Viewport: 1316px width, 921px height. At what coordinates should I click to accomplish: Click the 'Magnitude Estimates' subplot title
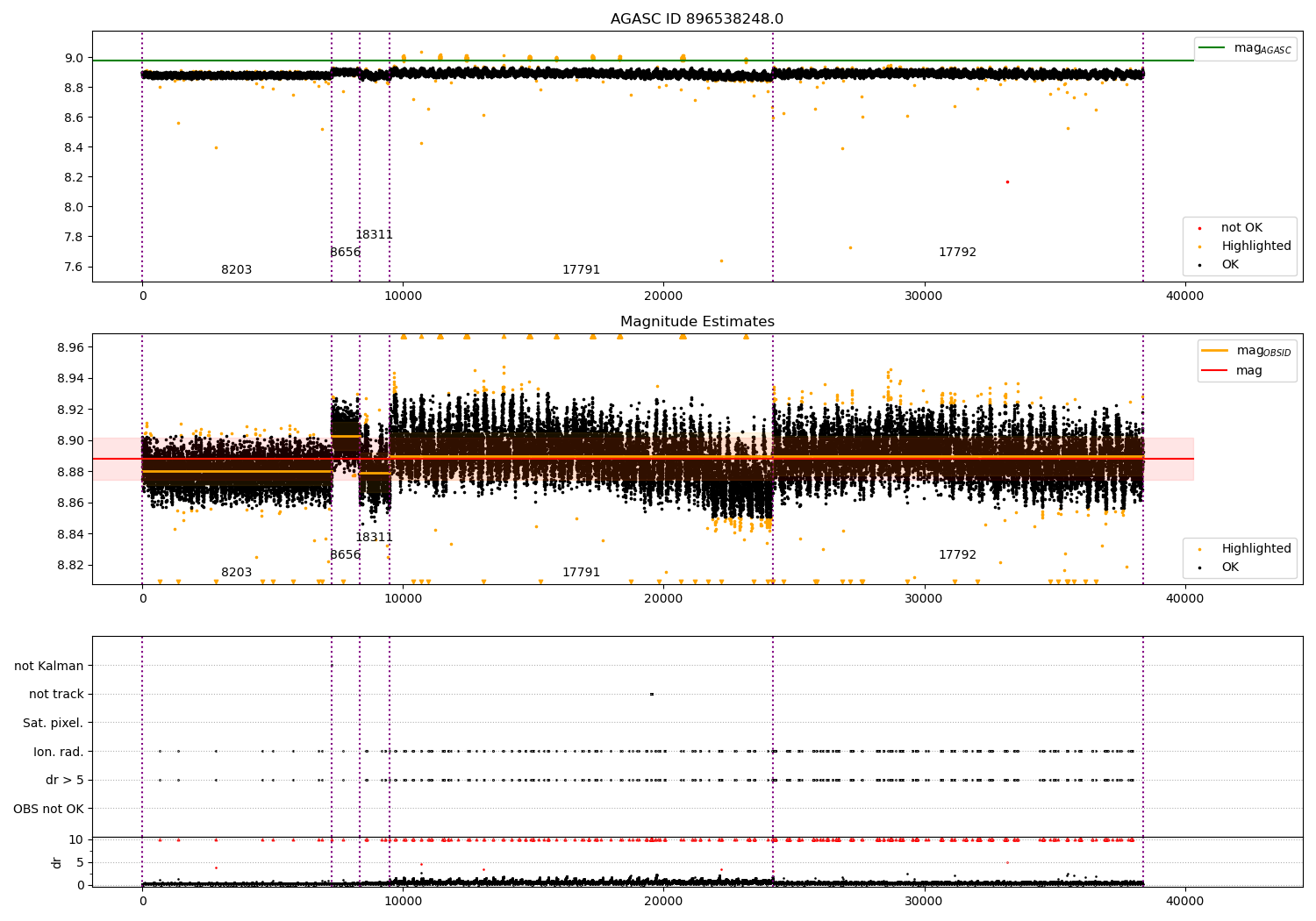[697, 322]
